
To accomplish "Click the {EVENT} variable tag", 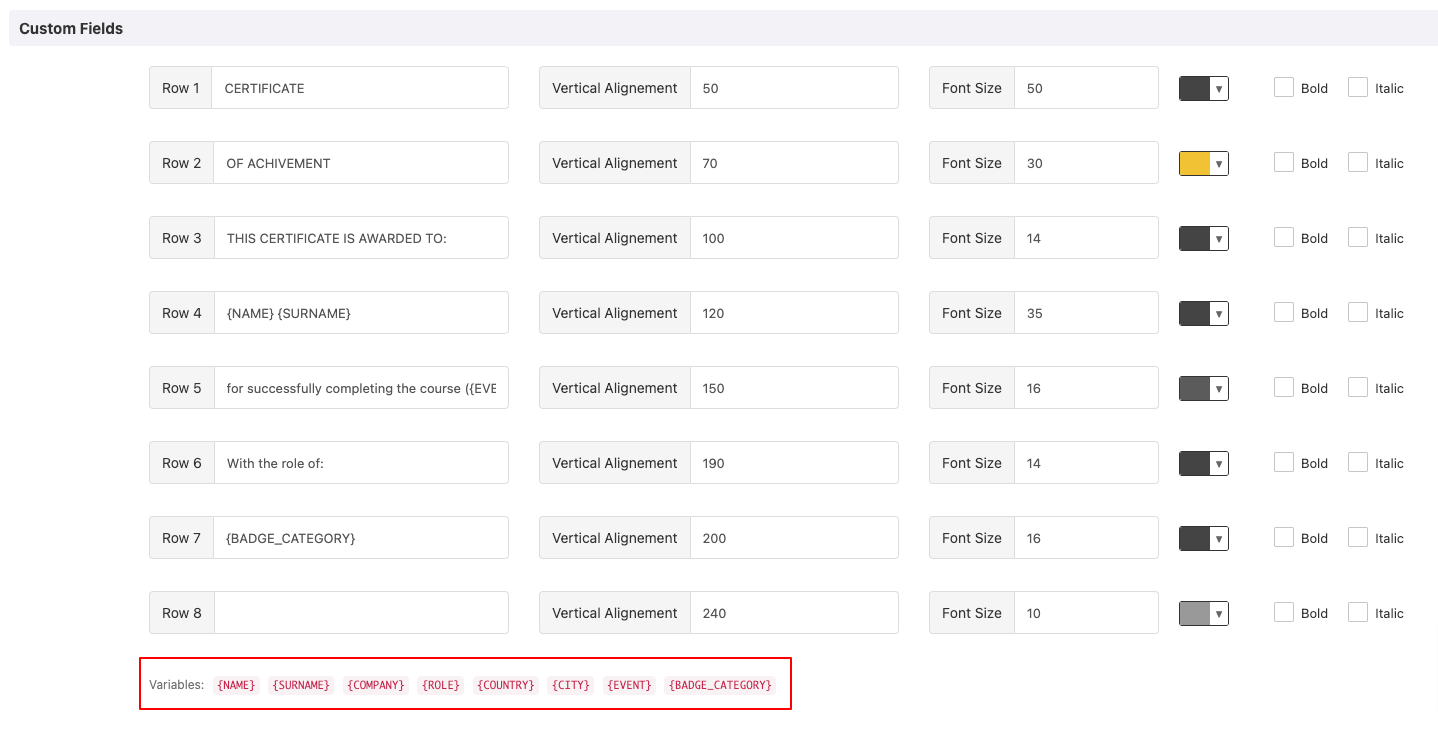I will coord(629,685).
